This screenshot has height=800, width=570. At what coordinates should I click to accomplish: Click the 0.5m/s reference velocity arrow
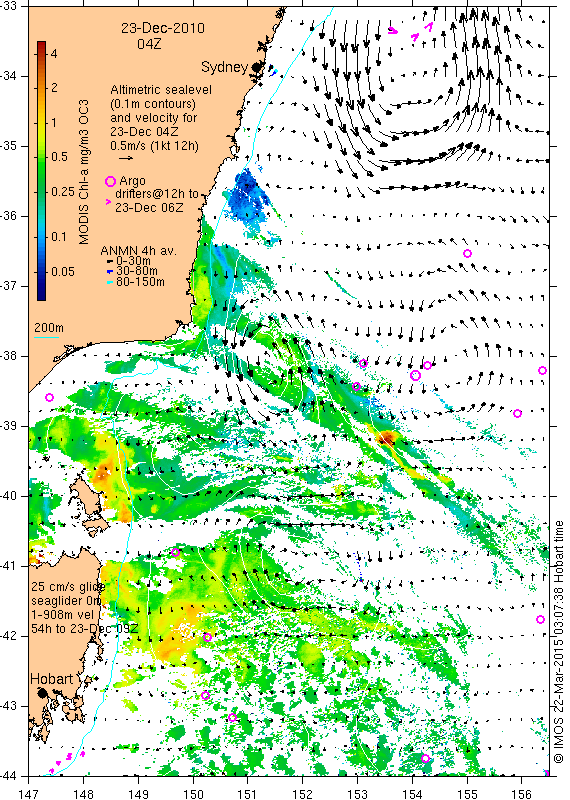pyautogui.click(x=126, y=158)
